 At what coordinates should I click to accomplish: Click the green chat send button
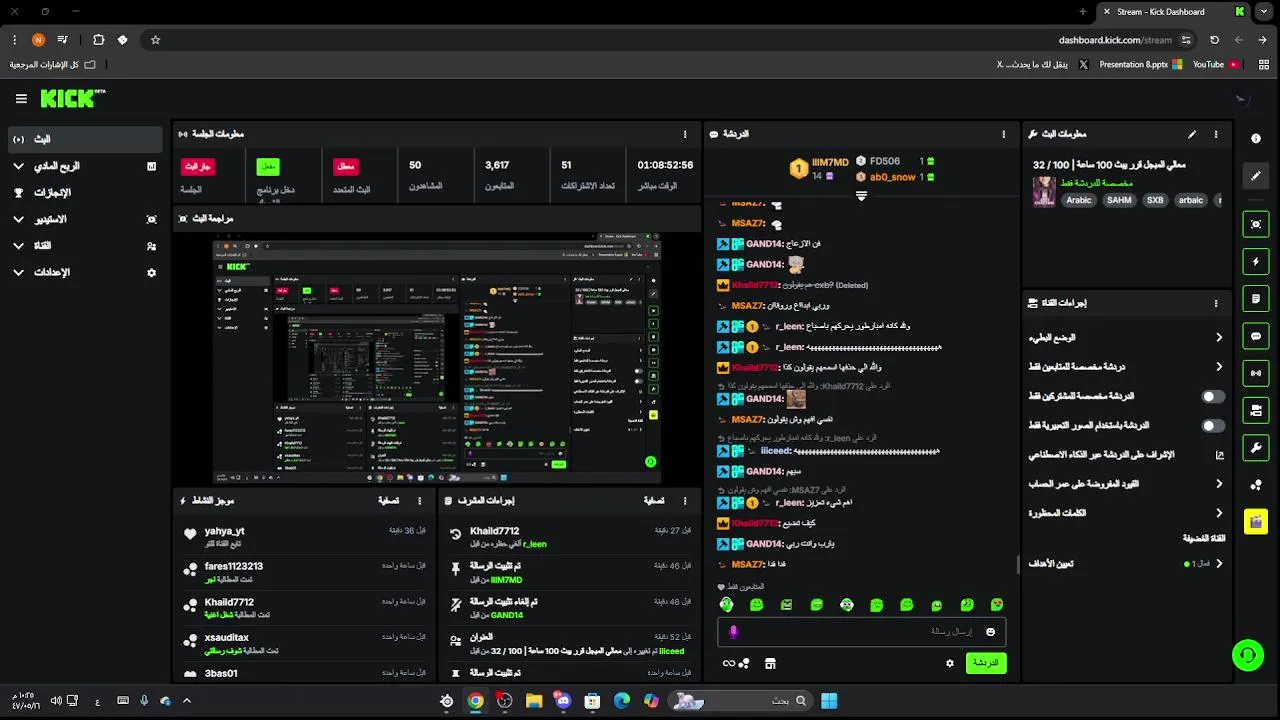986,663
